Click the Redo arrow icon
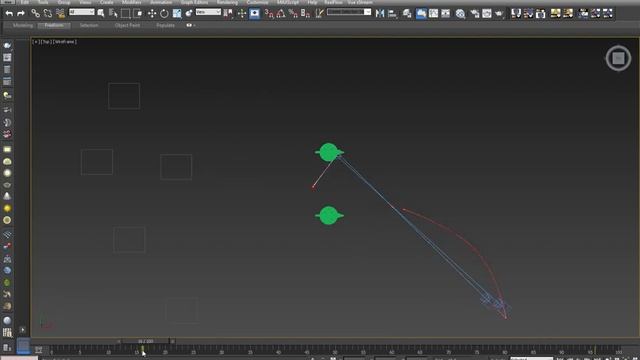The image size is (640, 360). click(x=20, y=13)
